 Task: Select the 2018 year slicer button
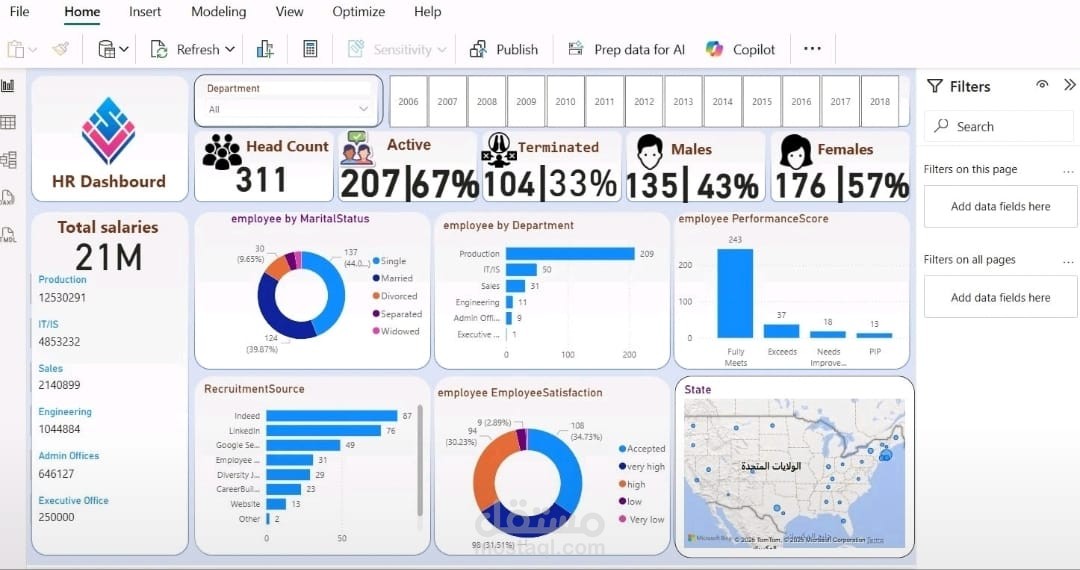coord(880,101)
